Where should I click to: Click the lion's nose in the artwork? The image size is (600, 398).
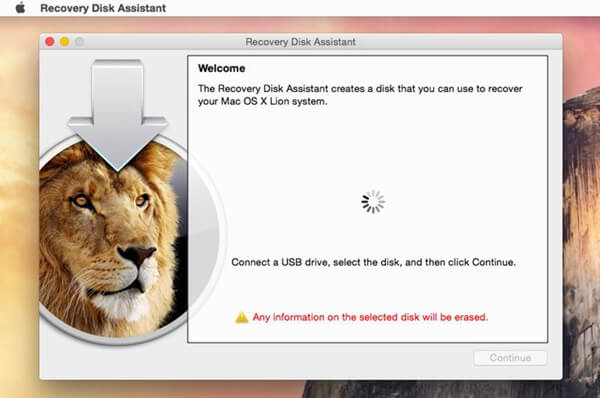click(x=137, y=253)
